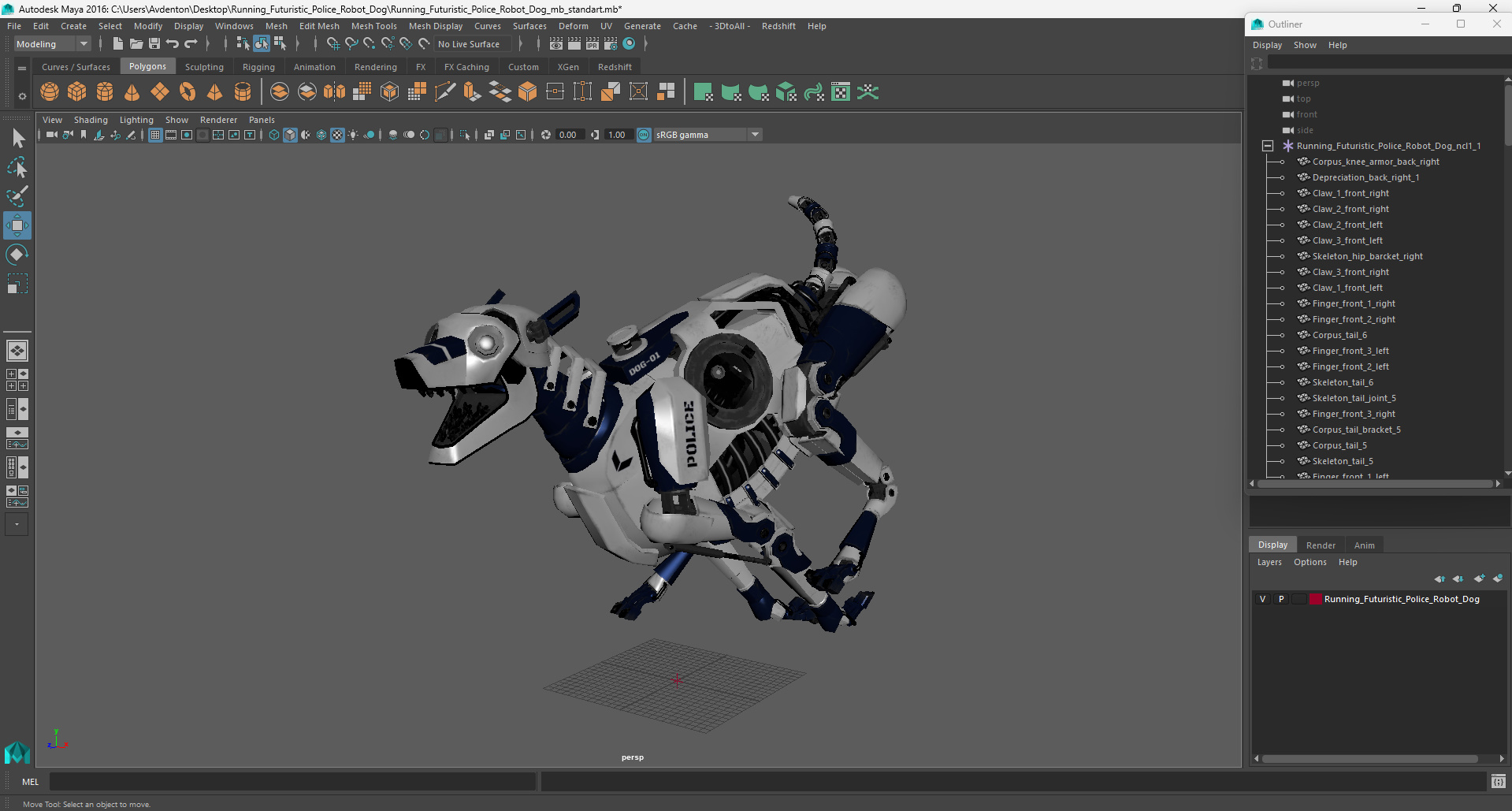Activate the Move tool in toolbox
Screen dimensions: 1512x811
point(17,225)
